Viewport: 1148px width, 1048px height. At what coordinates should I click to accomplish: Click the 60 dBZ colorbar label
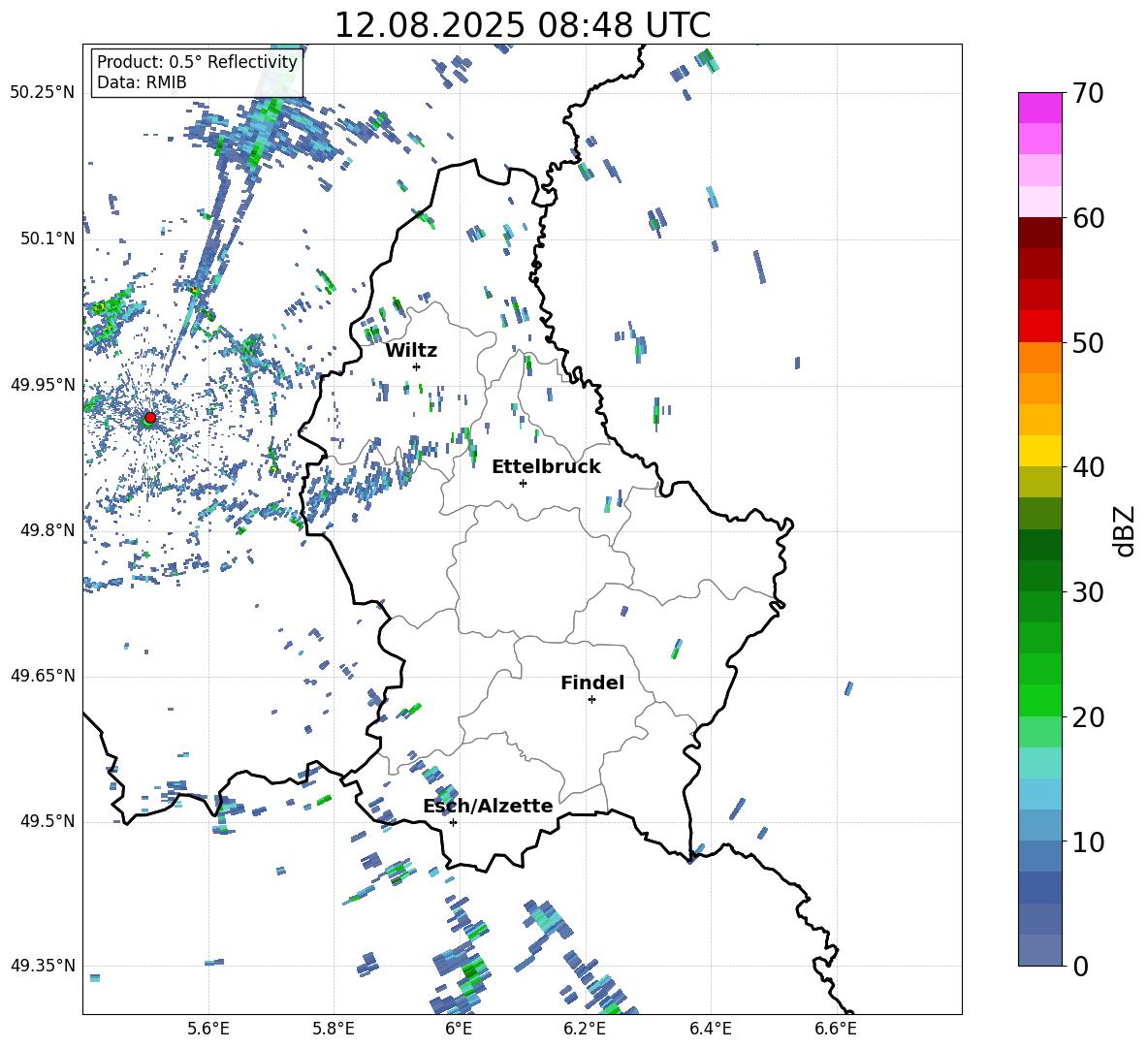[1088, 218]
